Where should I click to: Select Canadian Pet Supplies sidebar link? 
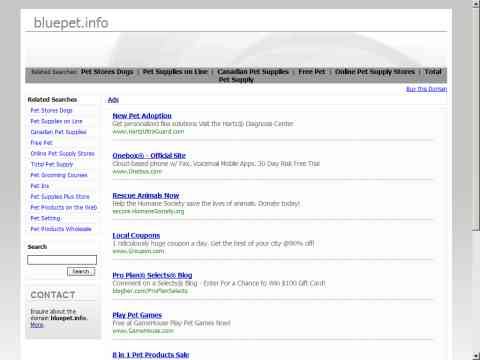click(58, 132)
